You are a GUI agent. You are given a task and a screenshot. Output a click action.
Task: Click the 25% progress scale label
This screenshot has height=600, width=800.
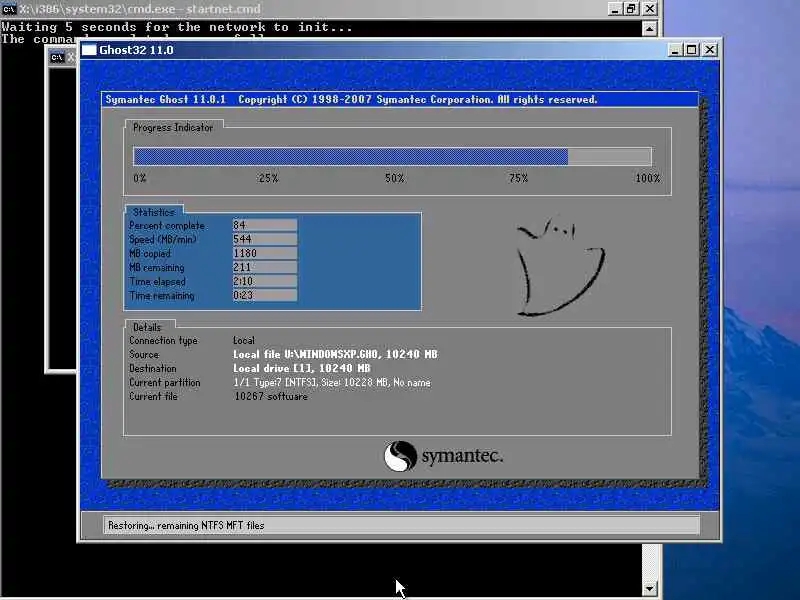[x=268, y=178]
